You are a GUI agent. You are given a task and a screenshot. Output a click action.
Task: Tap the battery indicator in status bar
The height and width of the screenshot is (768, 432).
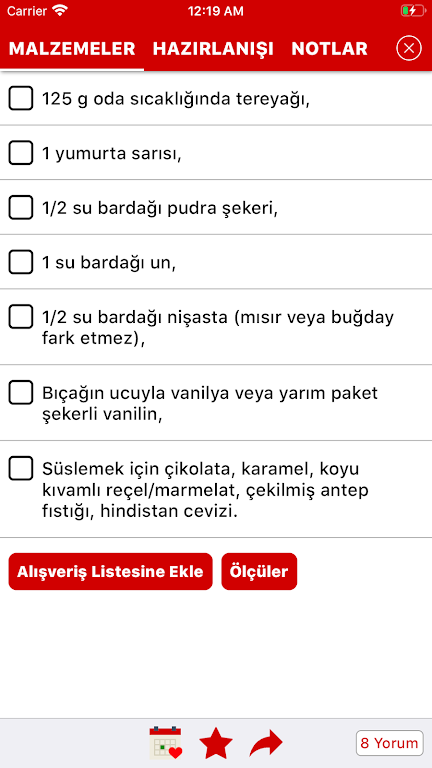tap(412, 10)
